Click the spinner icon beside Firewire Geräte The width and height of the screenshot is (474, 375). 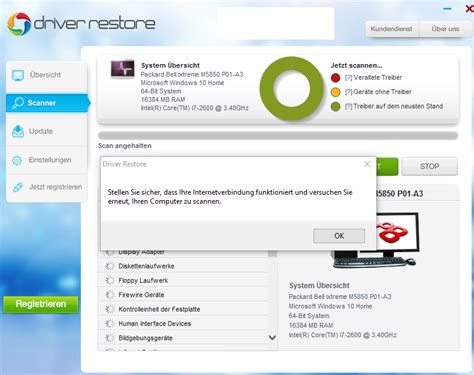click(110, 295)
